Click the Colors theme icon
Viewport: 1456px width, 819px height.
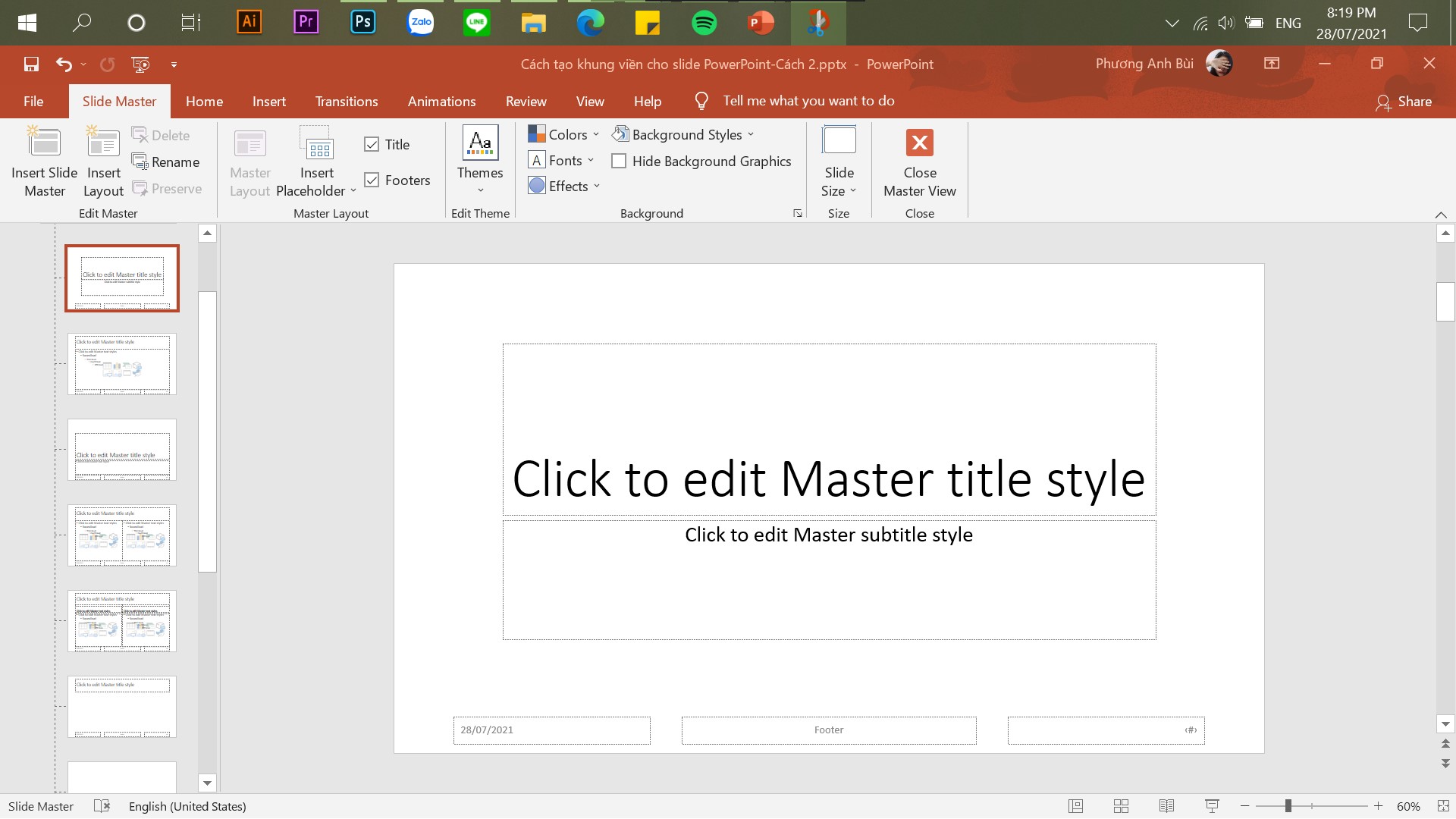click(536, 134)
